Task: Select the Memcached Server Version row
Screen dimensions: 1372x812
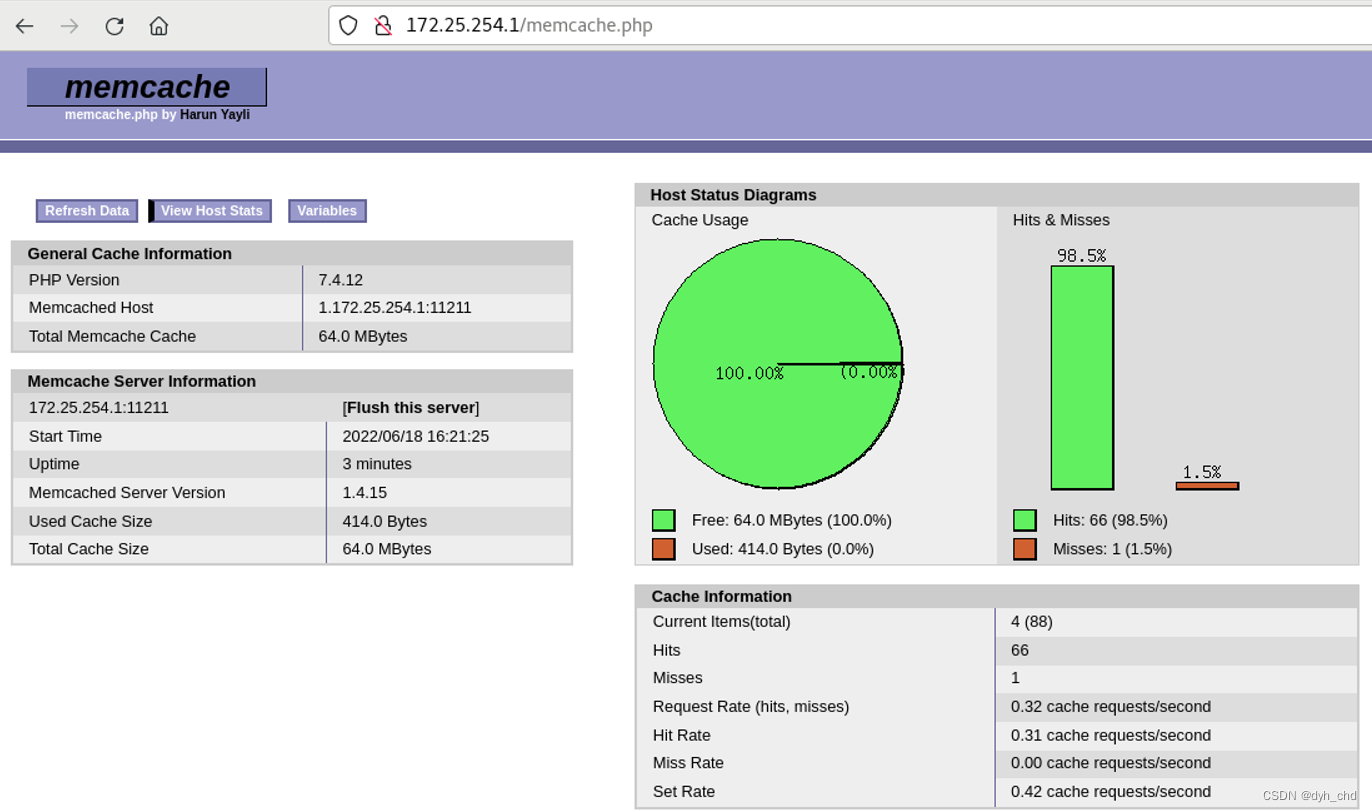Action: point(290,492)
